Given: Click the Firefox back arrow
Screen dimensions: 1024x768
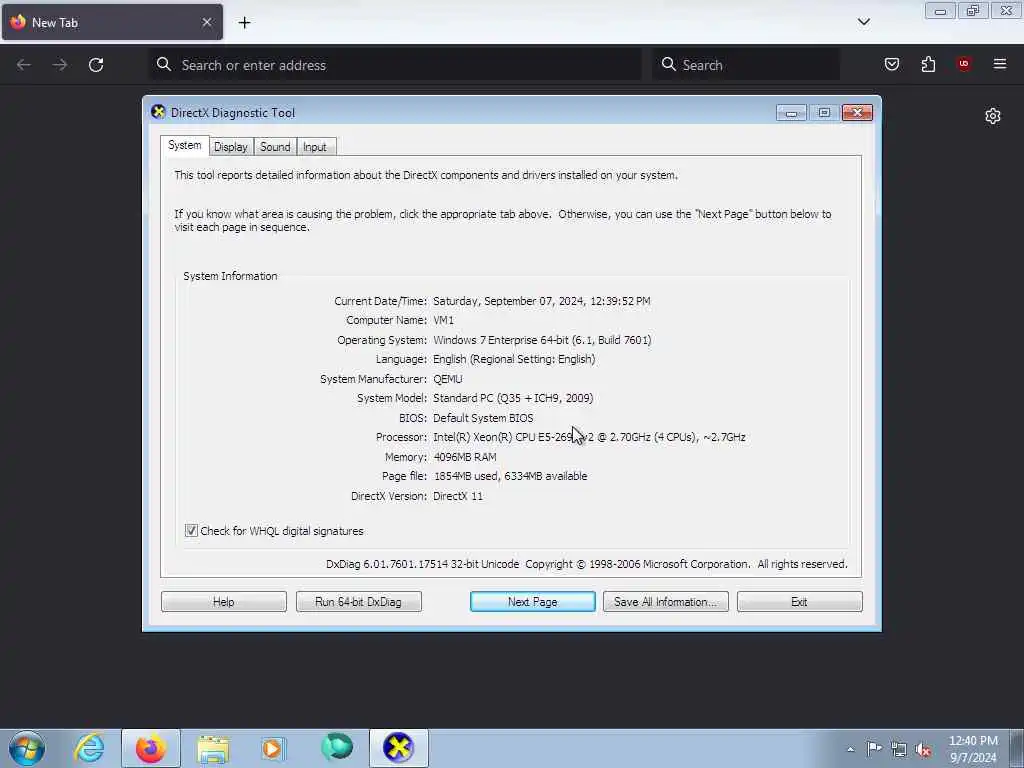Looking at the screenshot, I should (24, 65).
